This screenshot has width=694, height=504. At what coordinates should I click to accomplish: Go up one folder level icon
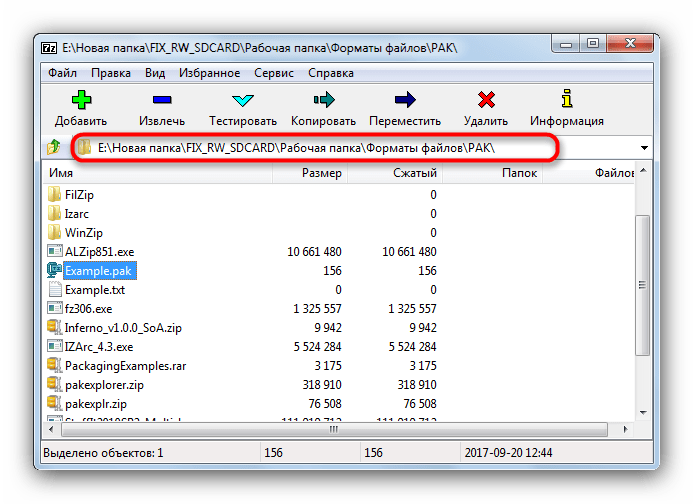(x=54, y=148)
